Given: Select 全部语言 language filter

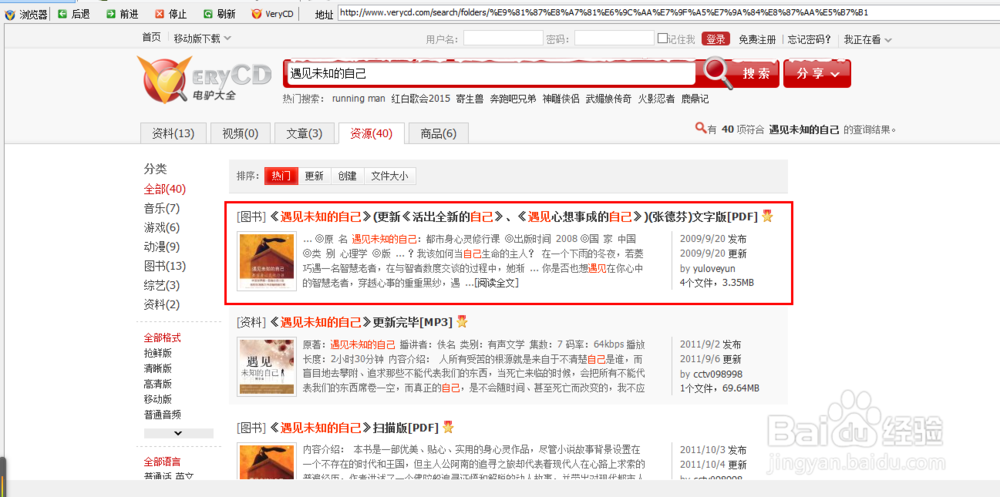Looking at the screenshot, I should click(x=162, y=461).
